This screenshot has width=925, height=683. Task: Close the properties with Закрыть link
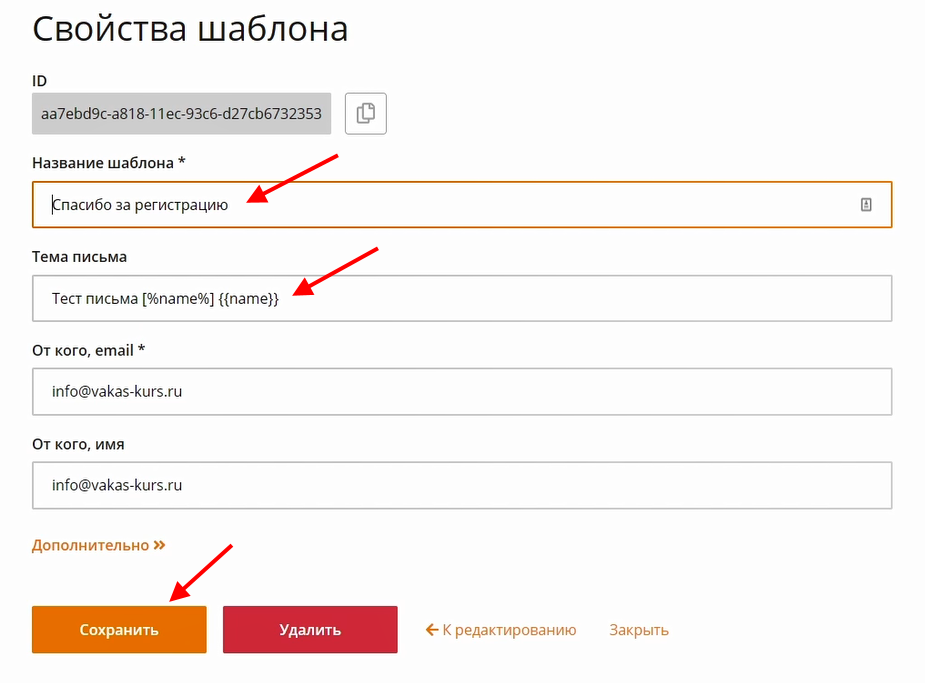[x=639, y=630]
